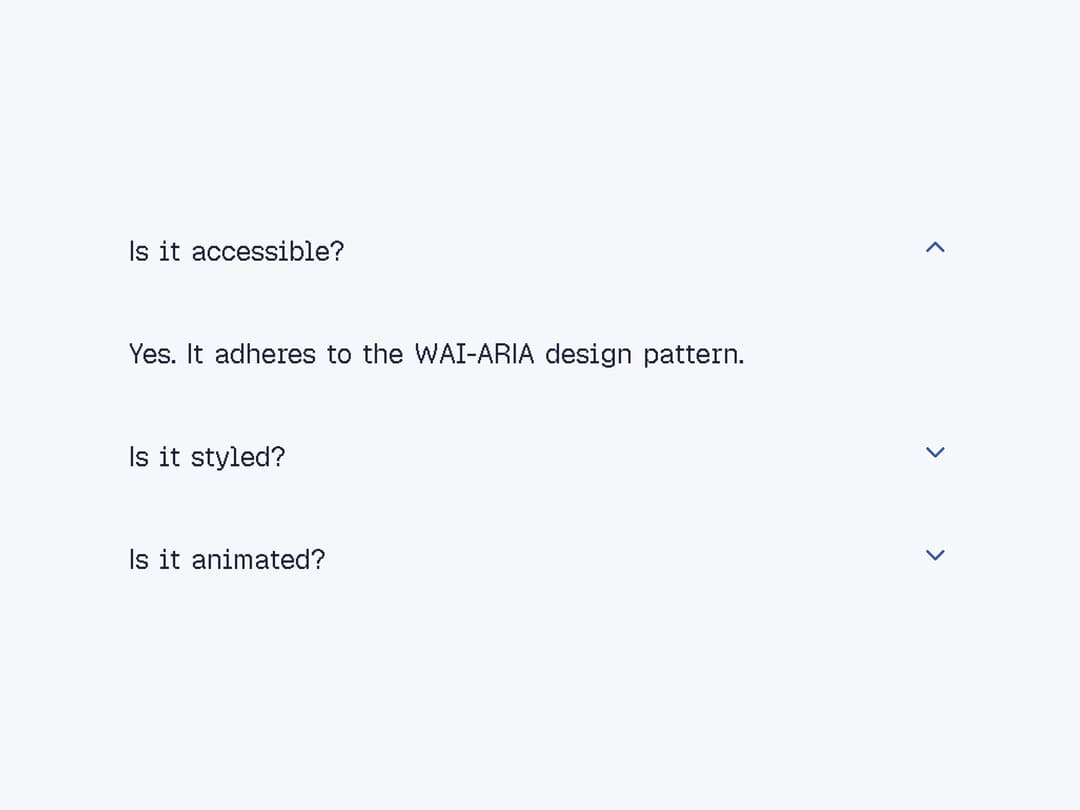Click the word 'animated?' in third header
Screen dimensions: 1080x810
258,559
